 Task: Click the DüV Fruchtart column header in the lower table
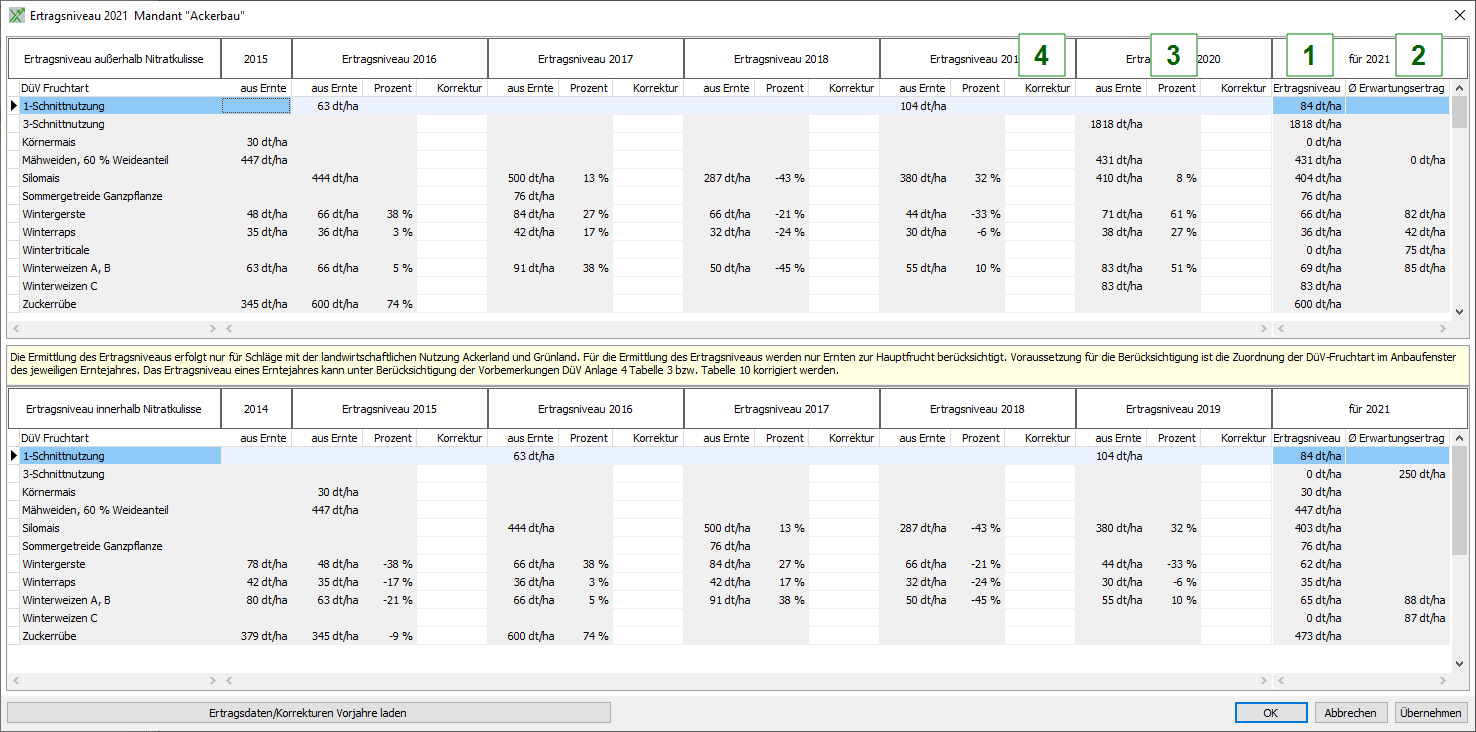[55, 438]
